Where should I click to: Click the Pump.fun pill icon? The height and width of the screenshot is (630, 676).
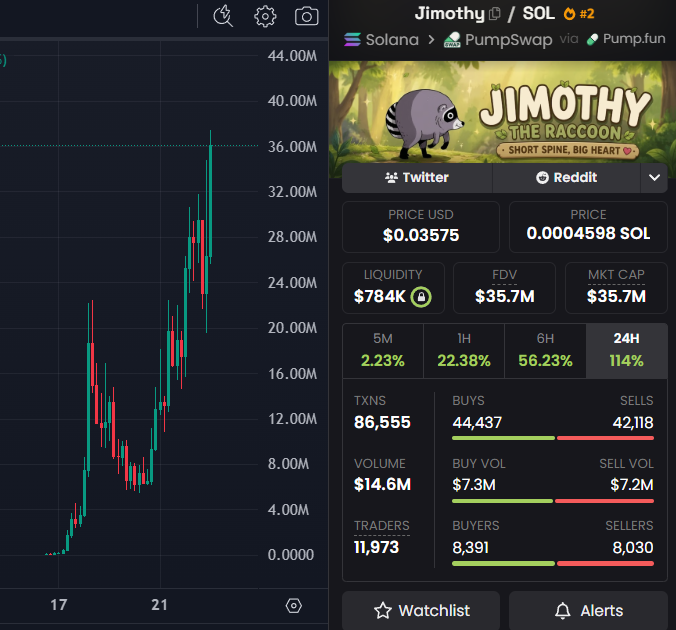[x=592, y=39]
